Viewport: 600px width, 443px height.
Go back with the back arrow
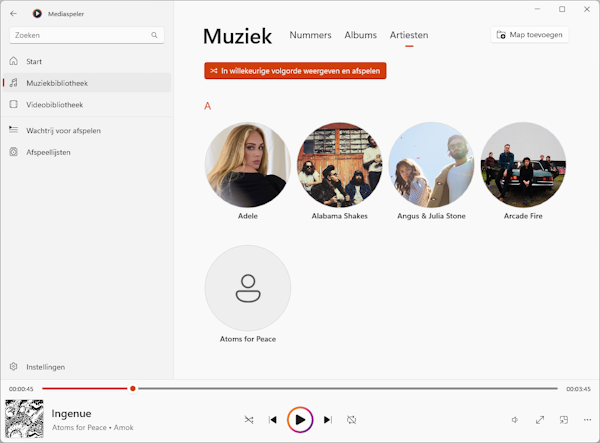13,14
